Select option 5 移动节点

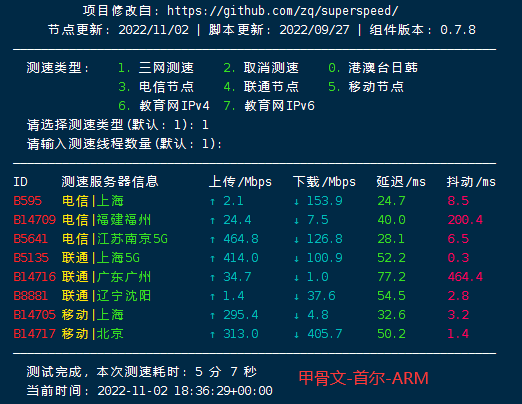click(x=366, y=87)
